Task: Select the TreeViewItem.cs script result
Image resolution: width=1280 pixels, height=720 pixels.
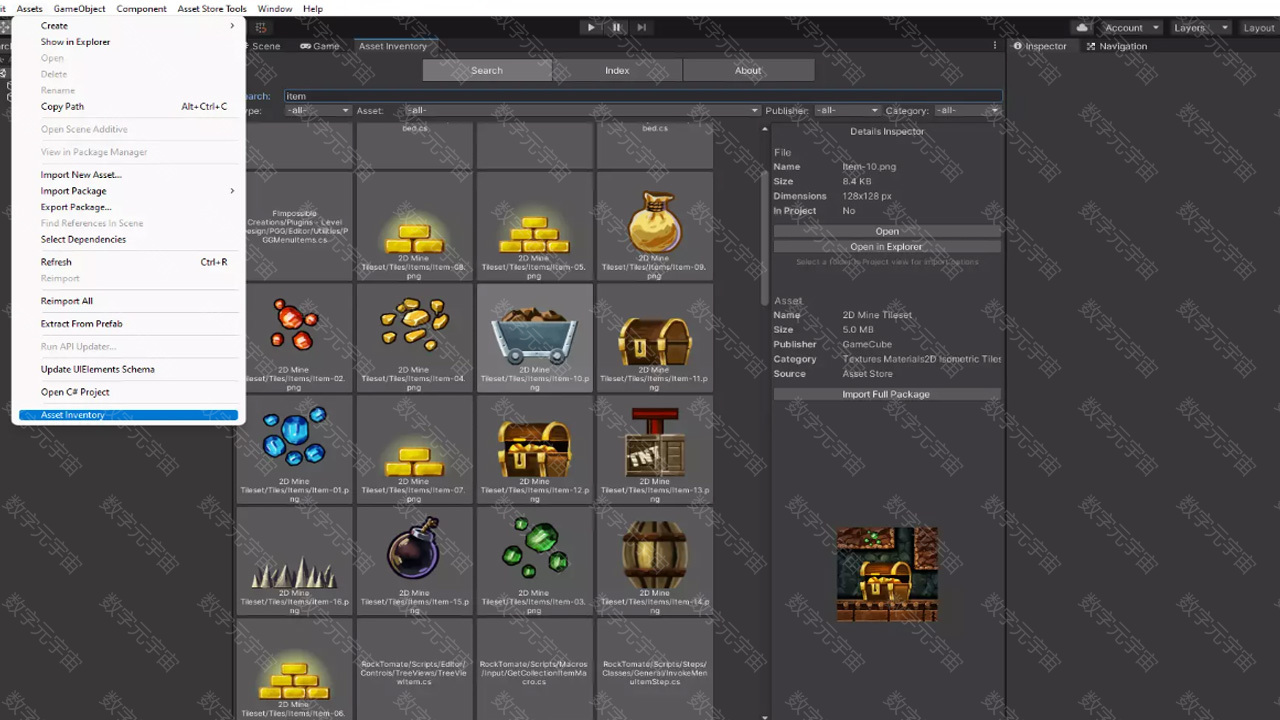Action: pyautogui.click(x=414, y=669)
